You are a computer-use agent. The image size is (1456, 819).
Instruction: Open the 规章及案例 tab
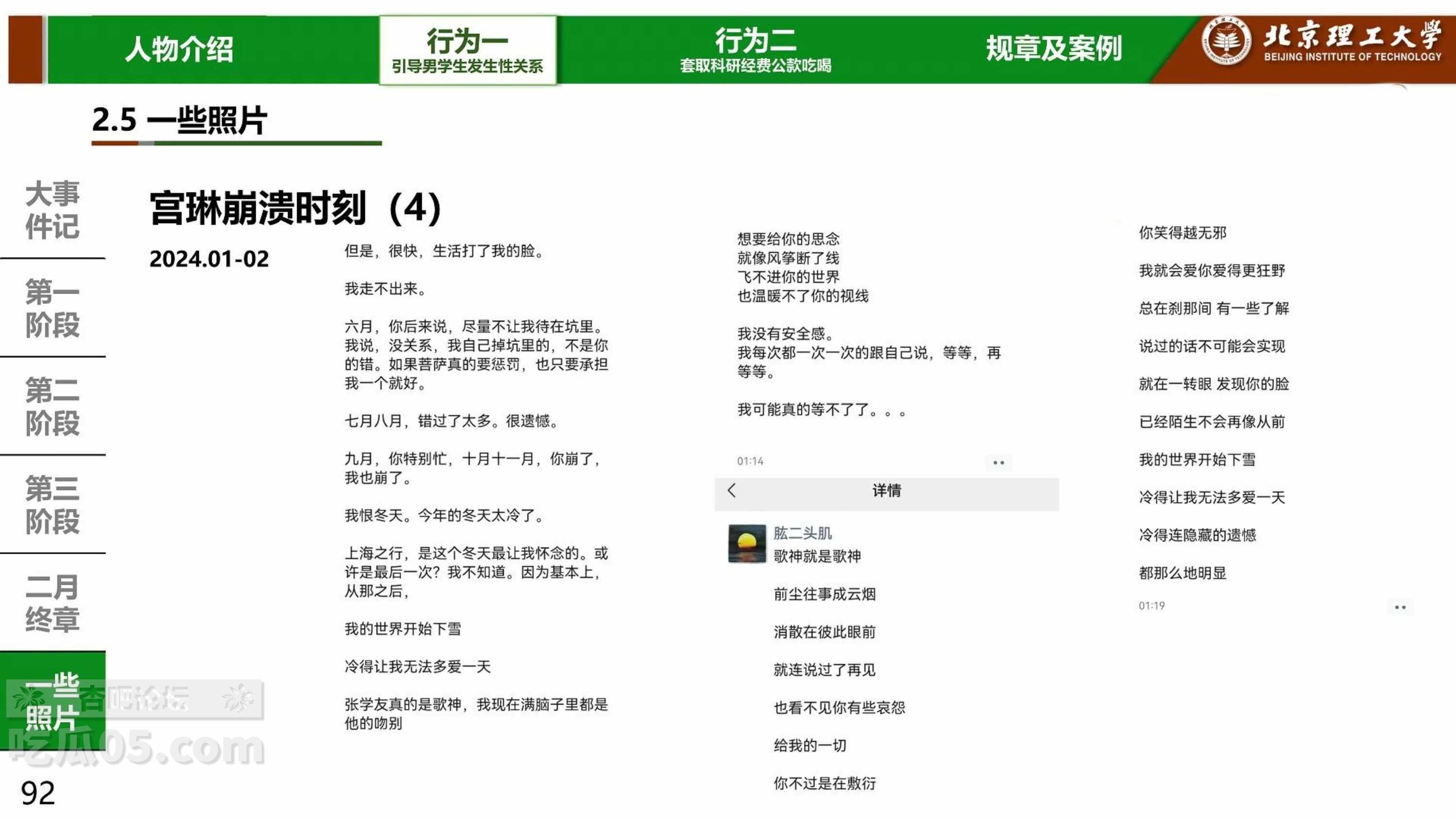[x=1054, y=49]
